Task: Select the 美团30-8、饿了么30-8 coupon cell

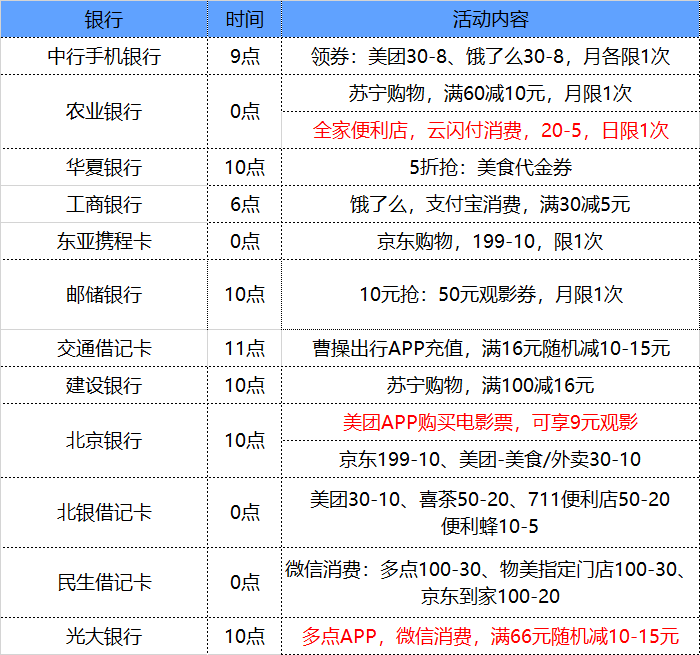Action: 490,56
